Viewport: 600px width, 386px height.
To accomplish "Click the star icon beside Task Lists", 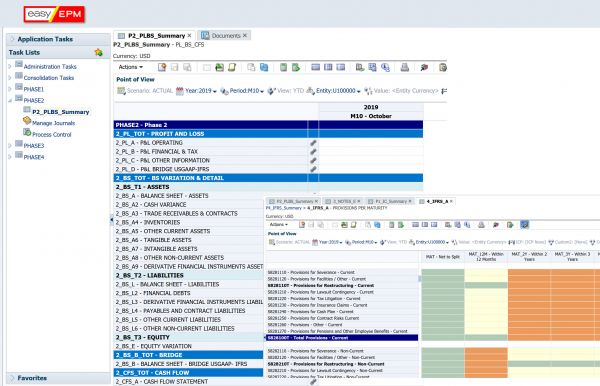I will (98, 52).
